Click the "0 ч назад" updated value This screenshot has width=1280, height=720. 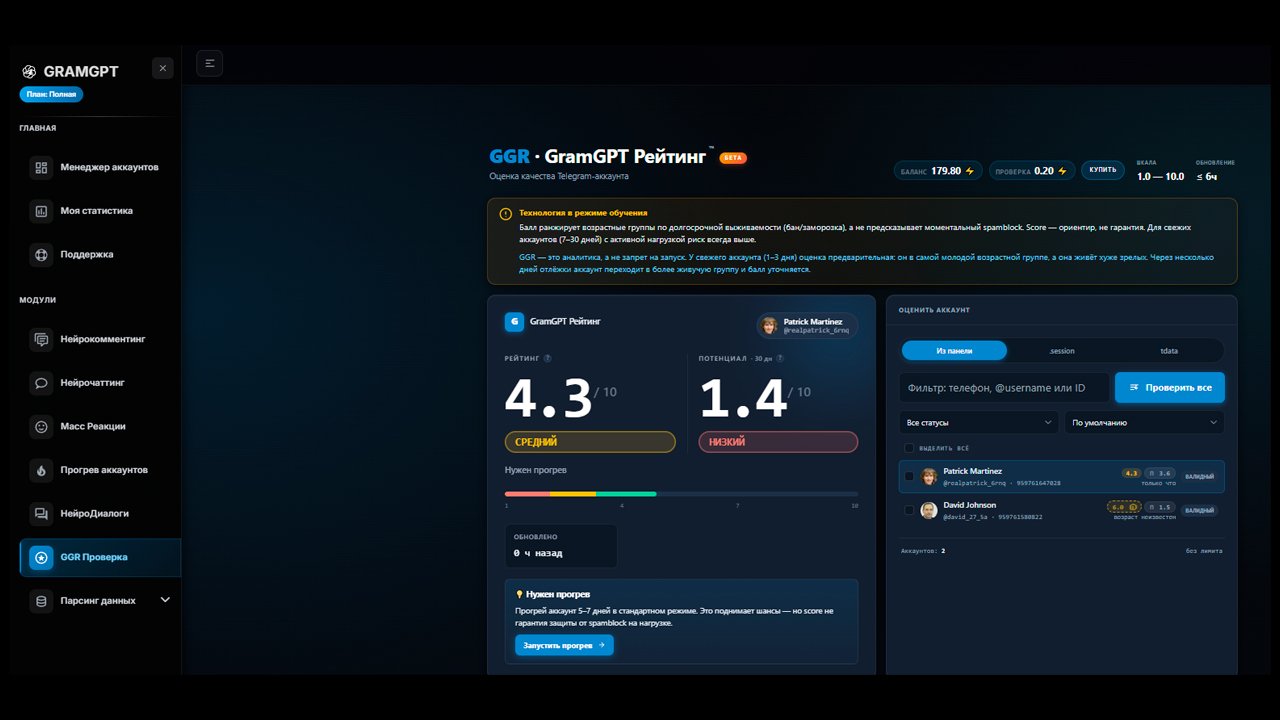pyautogui.click(x=538, y=553)
